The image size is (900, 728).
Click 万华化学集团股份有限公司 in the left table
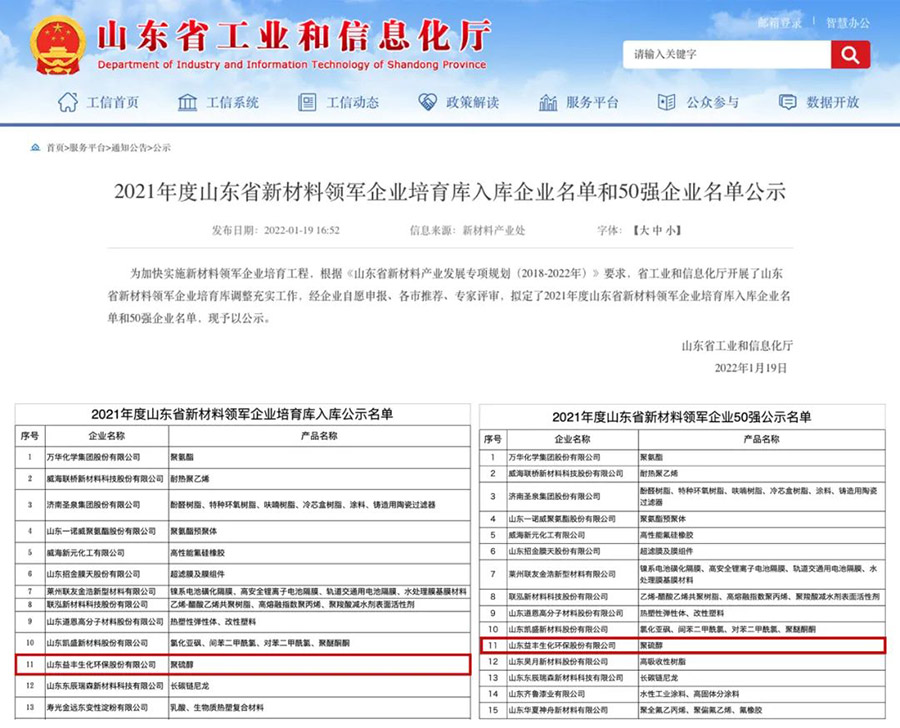(94, 457)
